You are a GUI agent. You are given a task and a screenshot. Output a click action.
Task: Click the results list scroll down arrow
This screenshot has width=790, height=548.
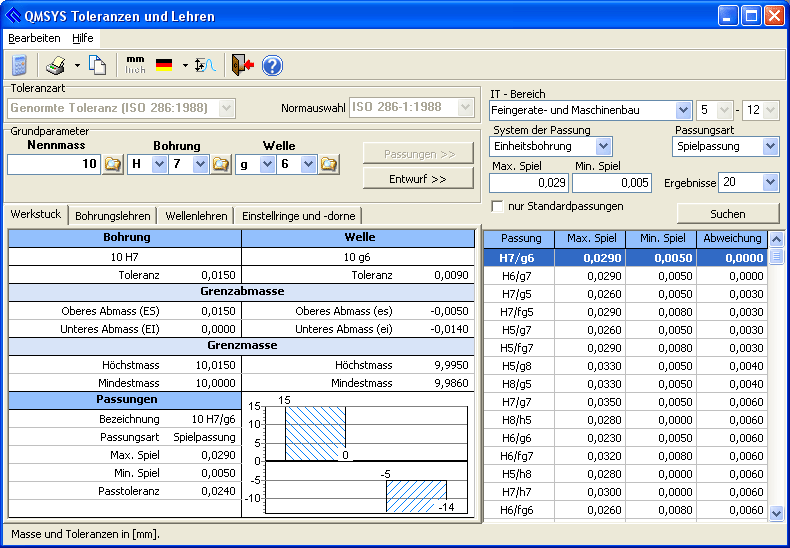point(776,513)
